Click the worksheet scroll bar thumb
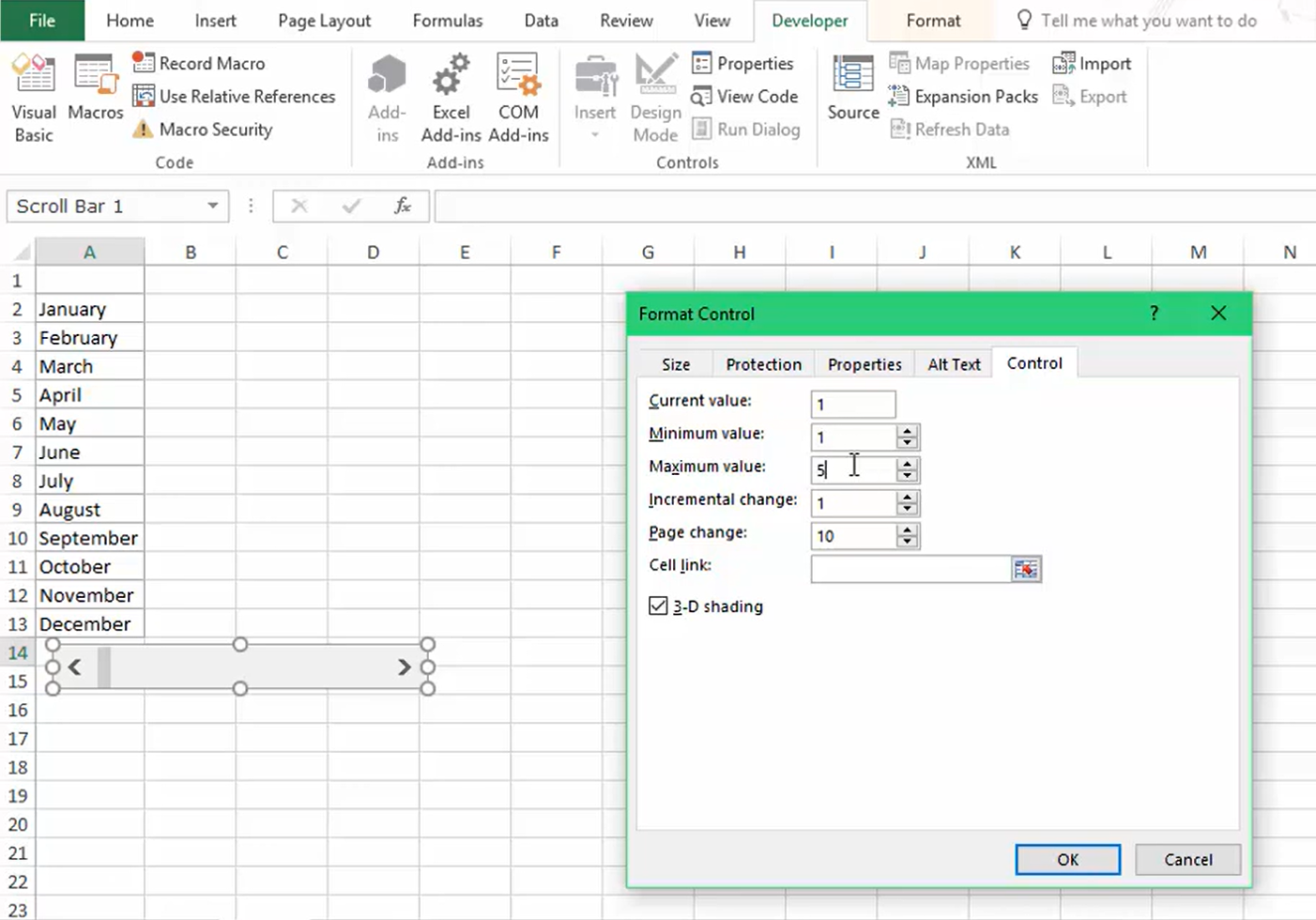This screenshot has height=920, width=1316. click(x=104, y=667)
